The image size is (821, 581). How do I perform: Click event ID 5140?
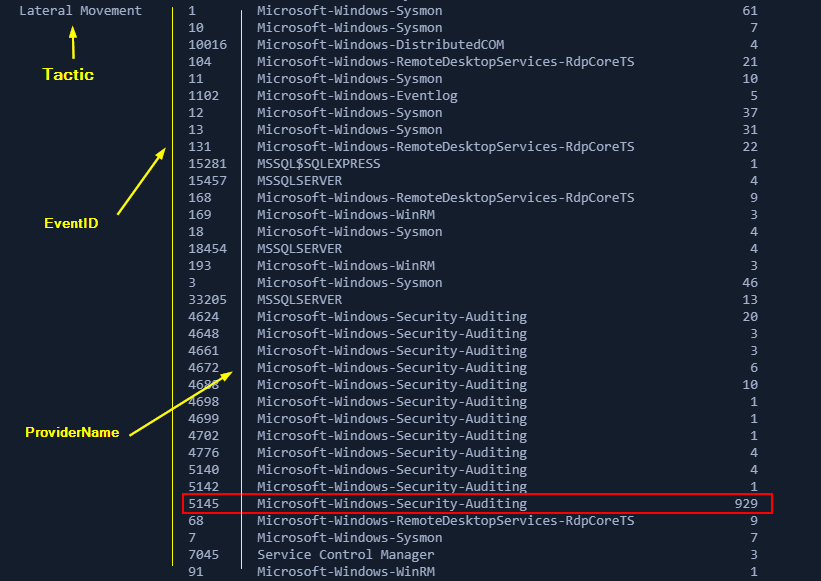pyautogui.click(x=204, y=470)
